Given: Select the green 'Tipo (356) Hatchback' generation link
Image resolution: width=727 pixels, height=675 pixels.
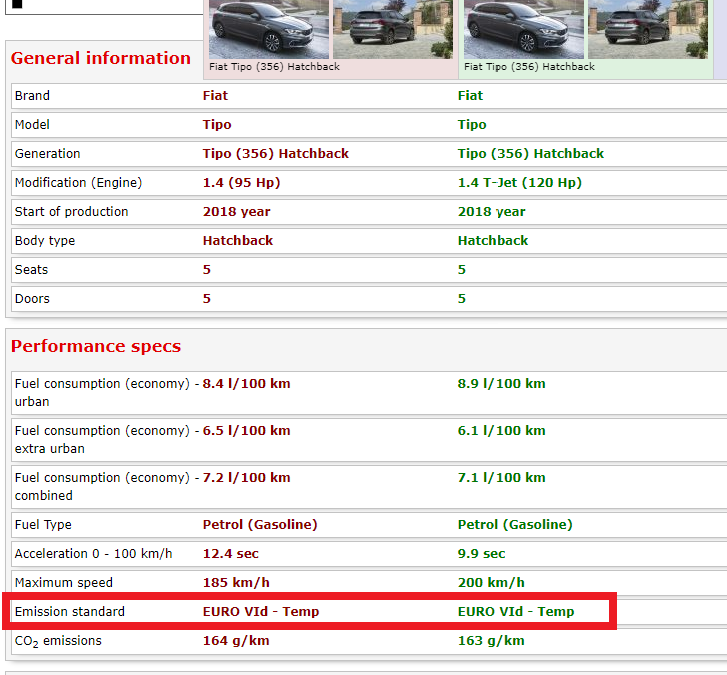Looking at the screenshot, I should coord(531,154).
